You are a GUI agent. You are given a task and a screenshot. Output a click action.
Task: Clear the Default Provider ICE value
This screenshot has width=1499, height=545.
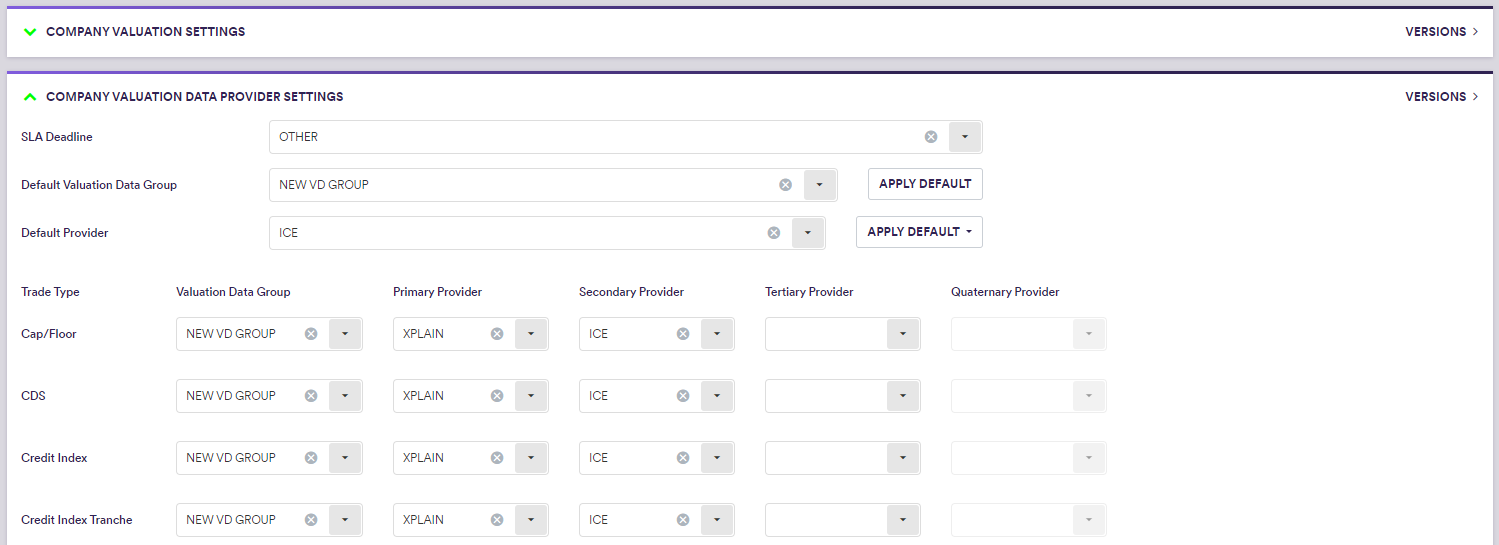pyautogui.click(x=774, y=233)
